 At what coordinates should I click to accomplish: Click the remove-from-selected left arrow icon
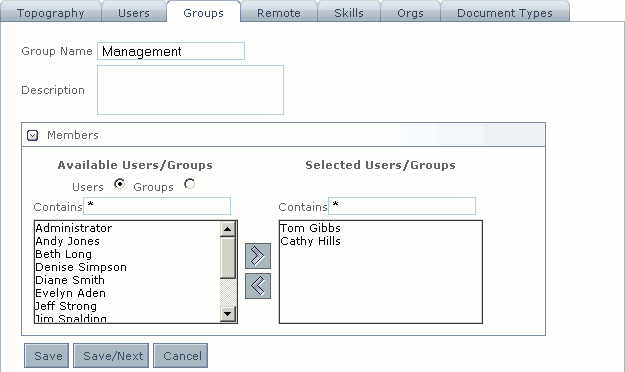pyautogui.click(x=258, y=286)
